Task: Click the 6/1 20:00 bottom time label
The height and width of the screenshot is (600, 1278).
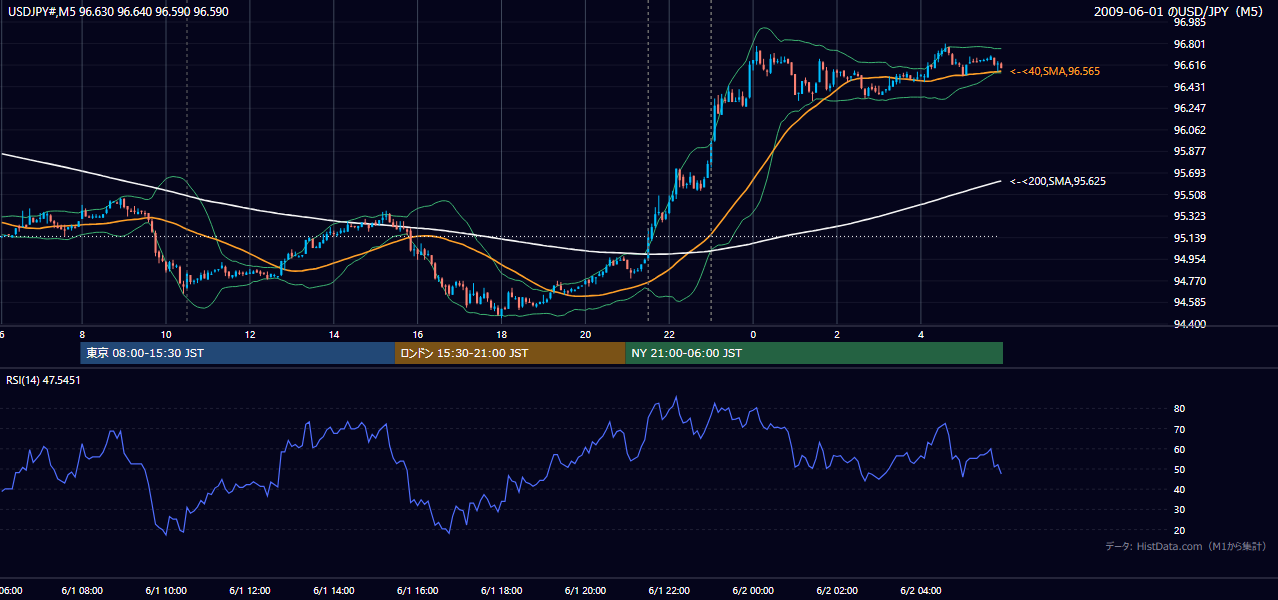Action: [586, 591]
